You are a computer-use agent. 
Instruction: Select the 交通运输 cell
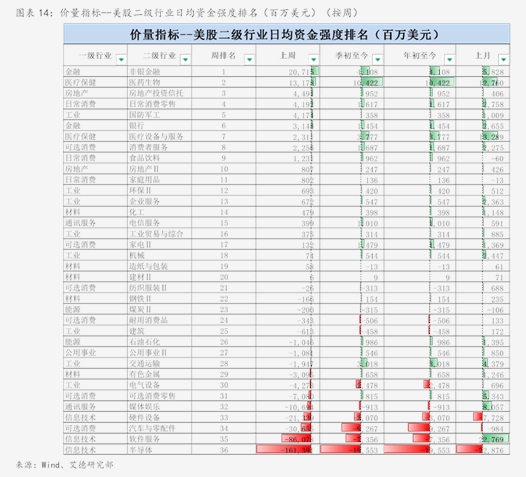160,363
